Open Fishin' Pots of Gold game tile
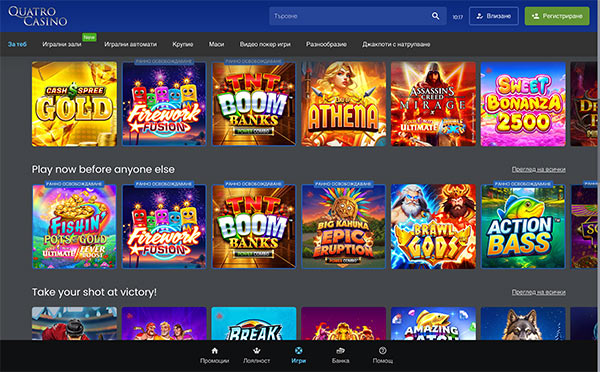Image resolution: width=600 pixels, height=372 pixels. pos(74,227)
